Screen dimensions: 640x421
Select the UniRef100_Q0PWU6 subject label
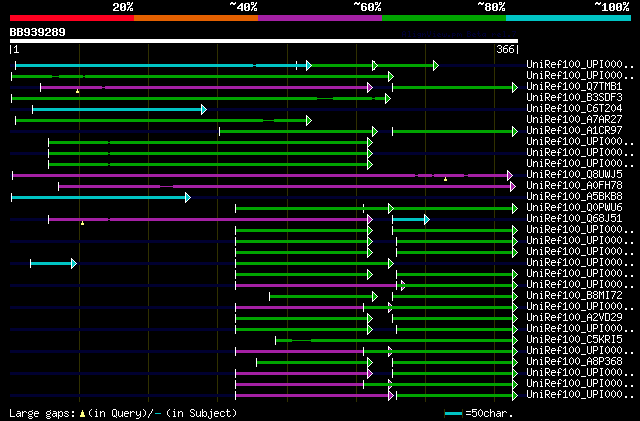coord(574,207)
